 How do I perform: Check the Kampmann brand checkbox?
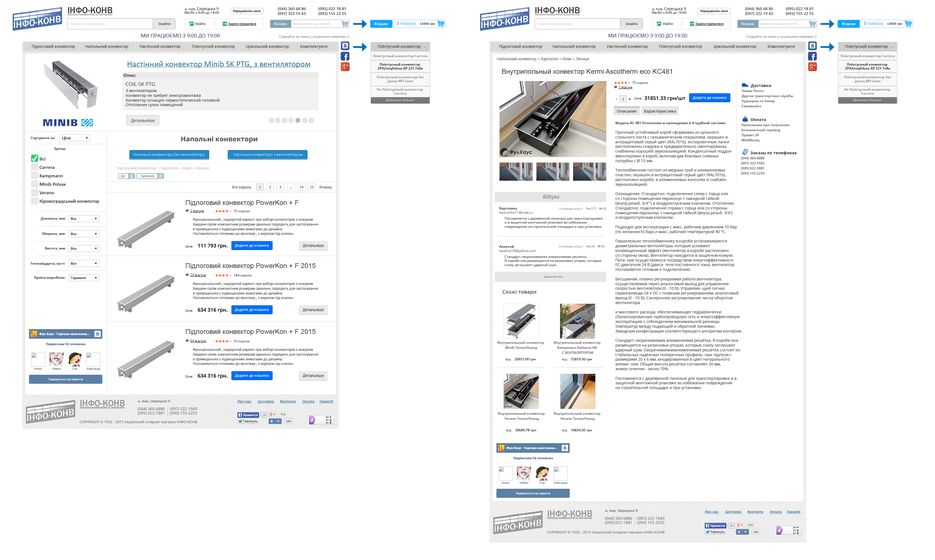35,176
